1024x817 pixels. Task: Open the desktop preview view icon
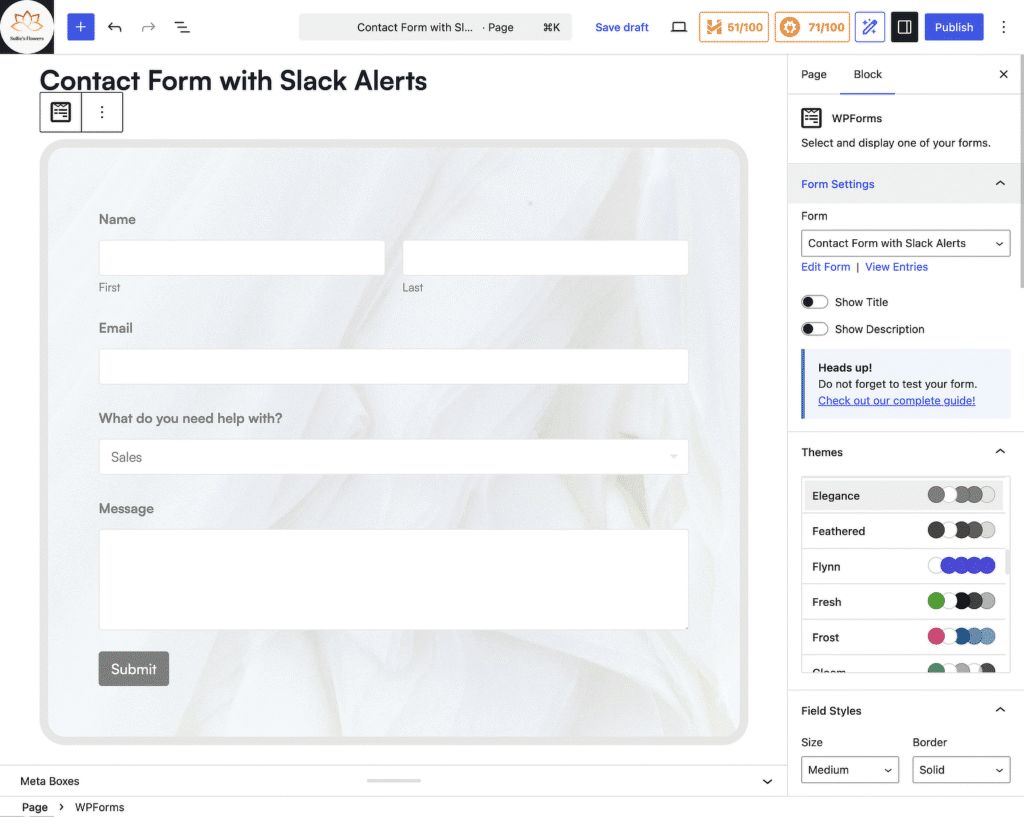pos(679,27)
